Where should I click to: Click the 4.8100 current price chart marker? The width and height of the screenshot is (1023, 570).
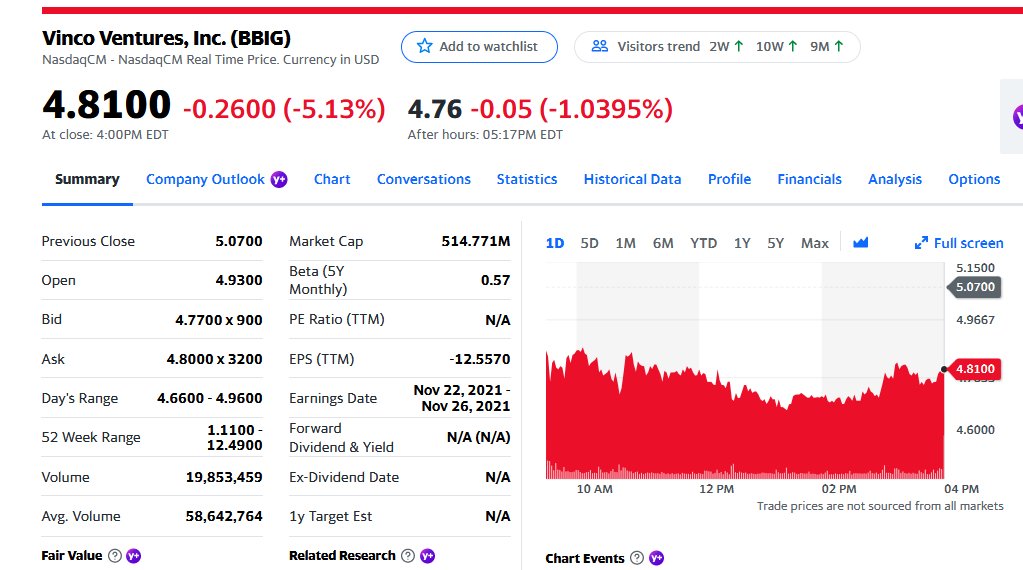[974, 369]
